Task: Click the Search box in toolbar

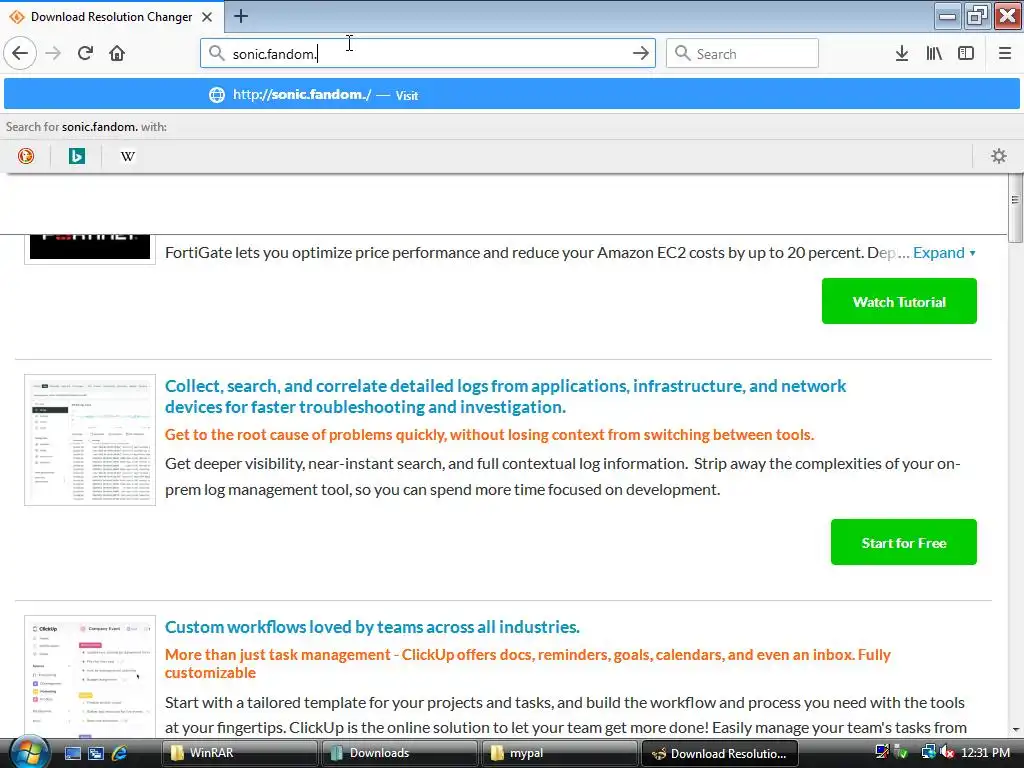Action: click(742, 53)
